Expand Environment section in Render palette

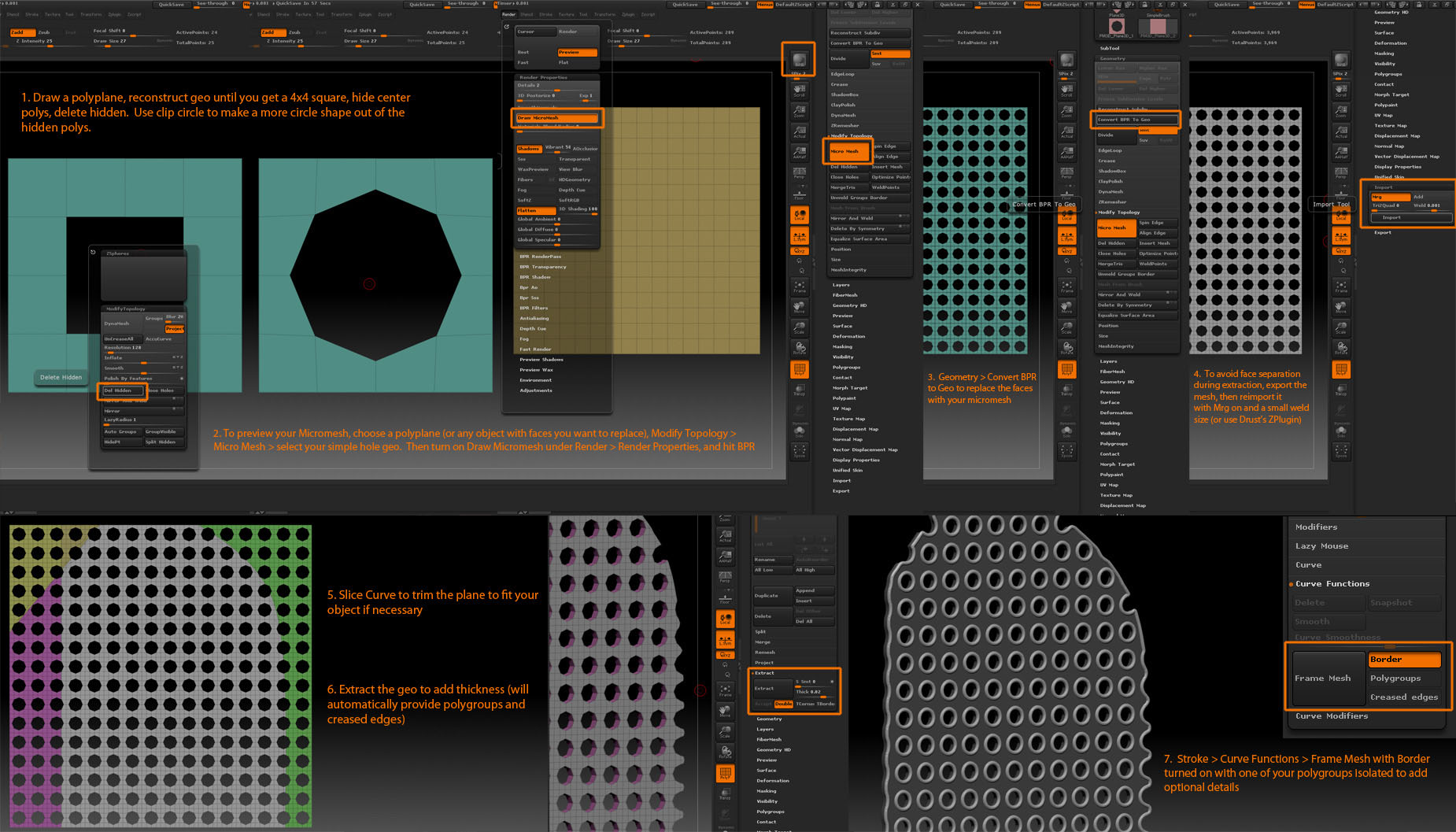[x=535, y=380]
